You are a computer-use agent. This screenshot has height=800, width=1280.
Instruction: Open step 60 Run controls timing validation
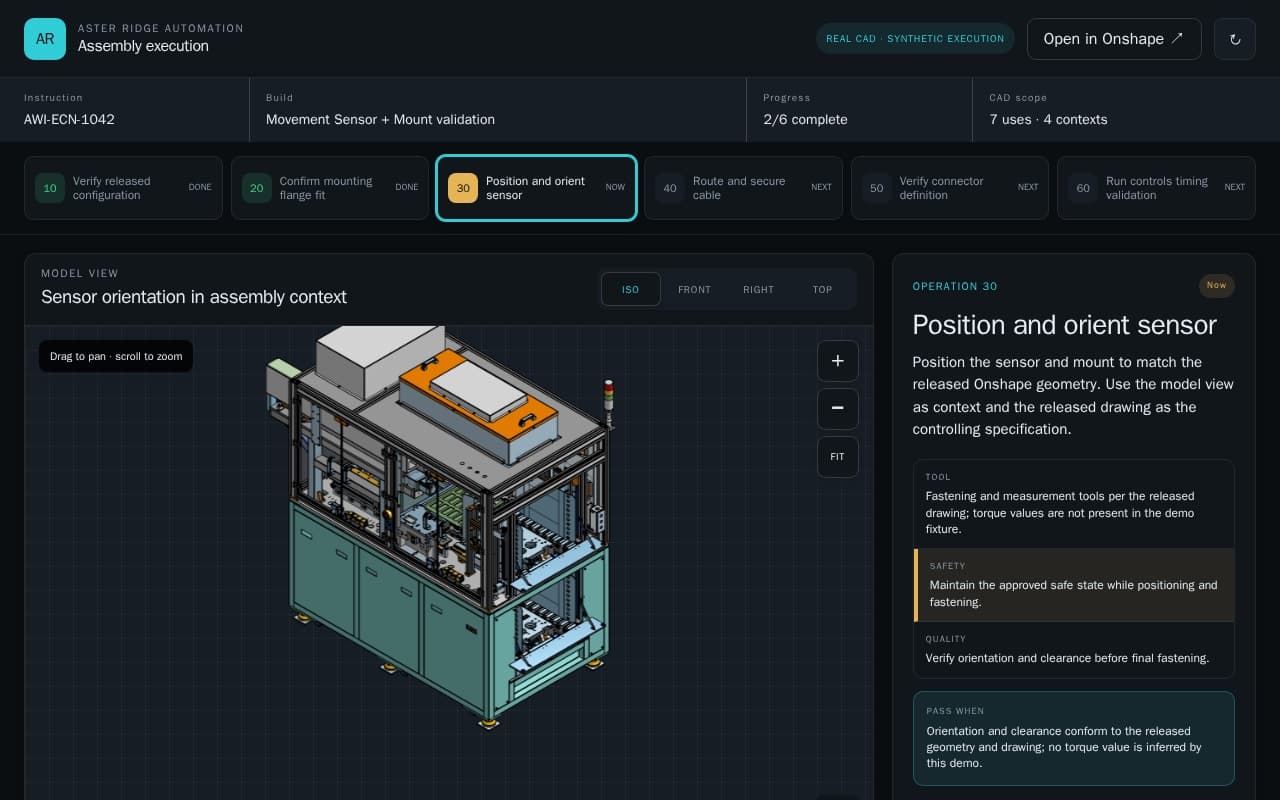tap(1156, 188)
